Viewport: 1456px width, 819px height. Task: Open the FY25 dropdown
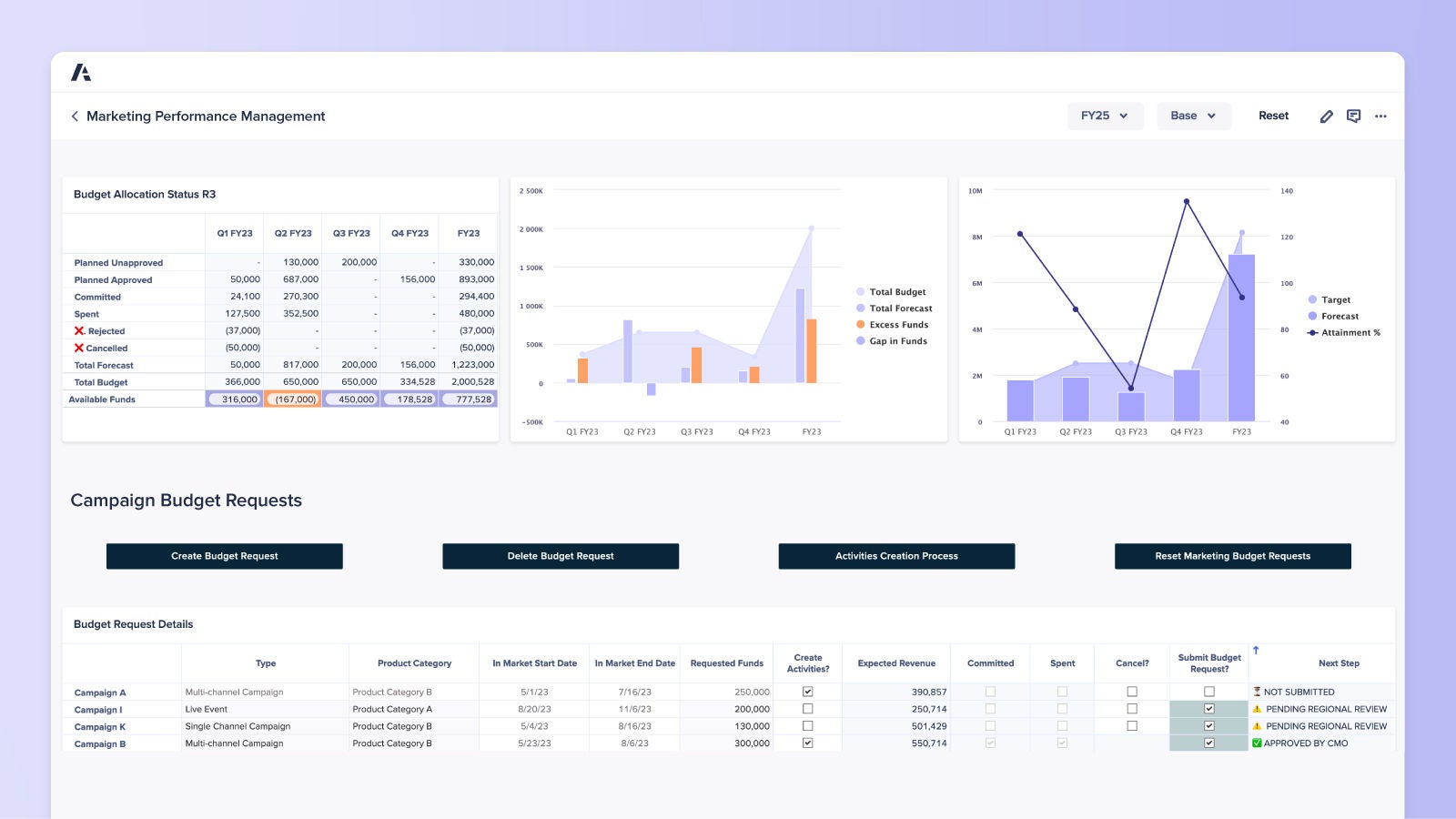(x=1104, y=116)
